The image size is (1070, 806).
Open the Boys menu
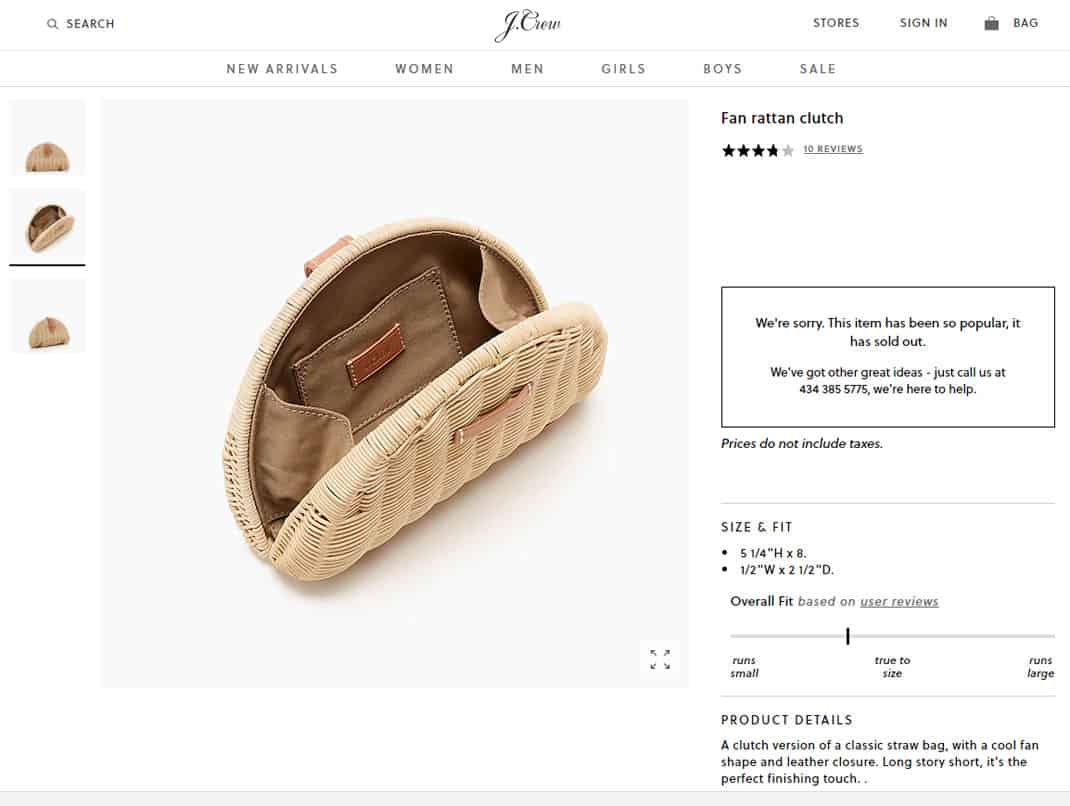(x=723, y=69)
